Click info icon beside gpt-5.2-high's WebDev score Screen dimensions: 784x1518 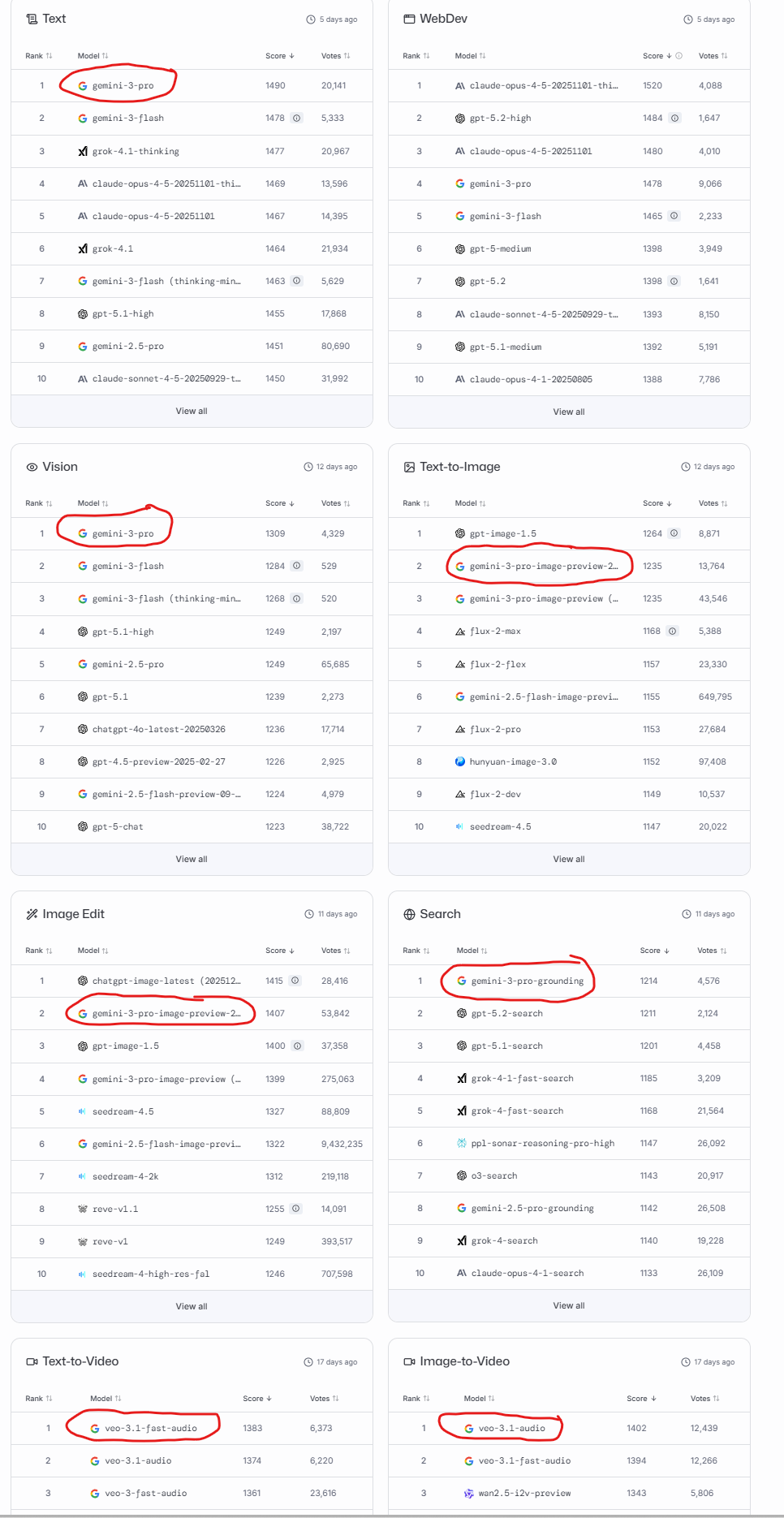coord(674,119)
